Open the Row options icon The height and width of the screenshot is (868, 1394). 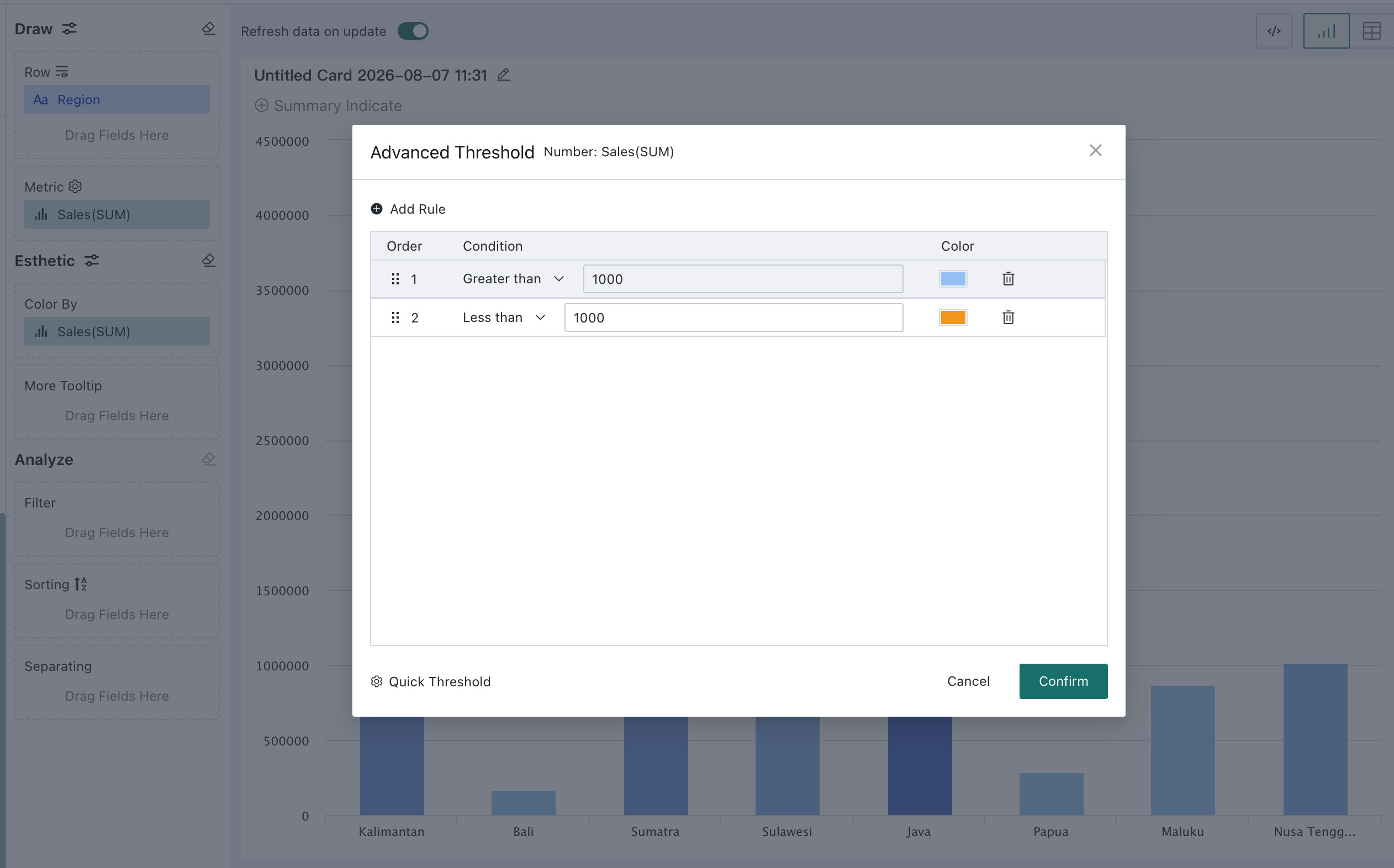pyautogui.click(x=61, y=72)
